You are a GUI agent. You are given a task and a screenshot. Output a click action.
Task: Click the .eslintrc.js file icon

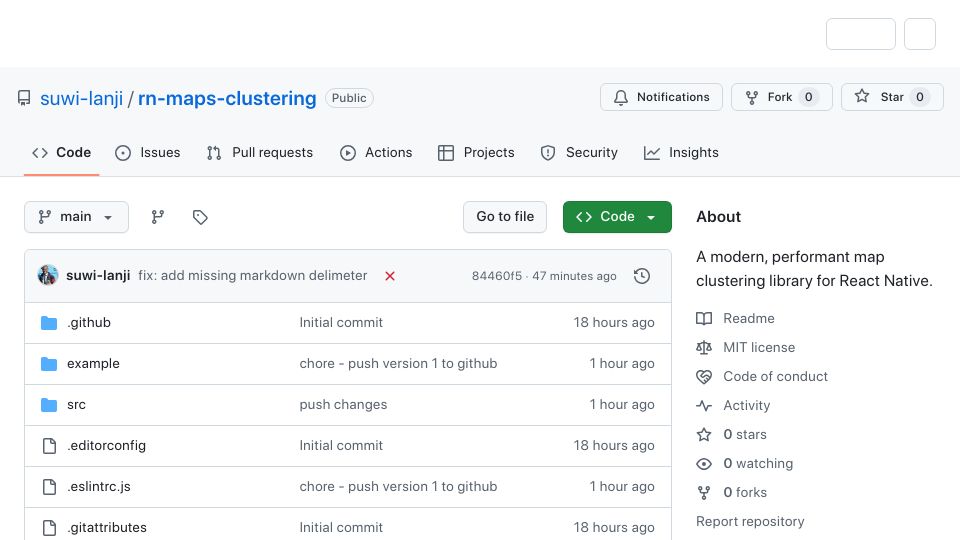(50, 487)
